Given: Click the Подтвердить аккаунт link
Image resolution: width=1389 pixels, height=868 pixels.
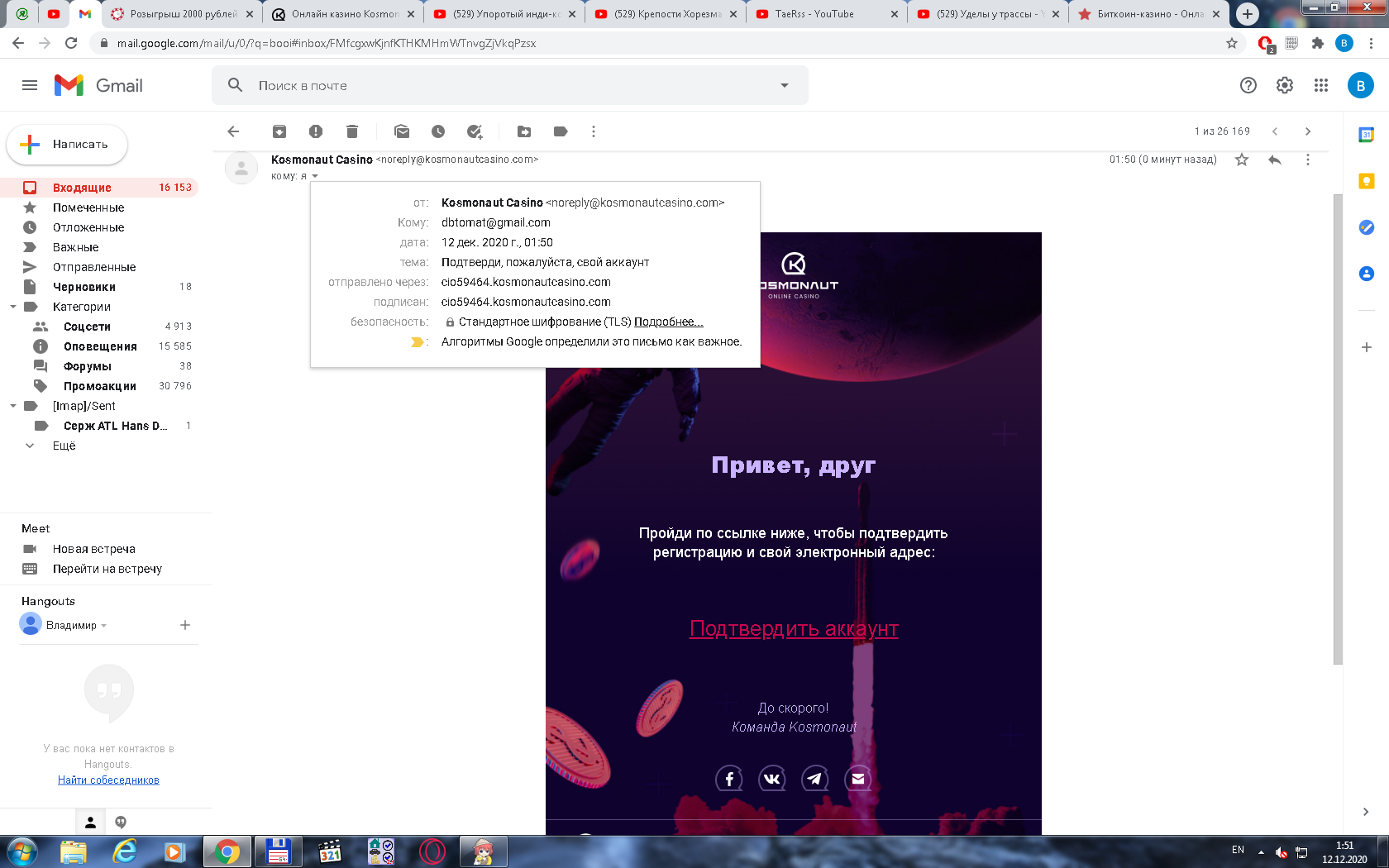Looking at the screenshot, I should (794, 629).
